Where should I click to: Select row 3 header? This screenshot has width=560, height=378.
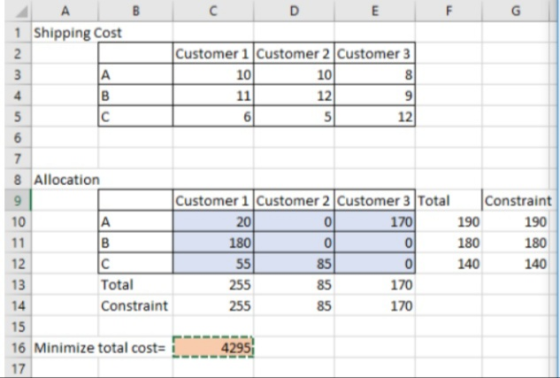coord(18,75)
